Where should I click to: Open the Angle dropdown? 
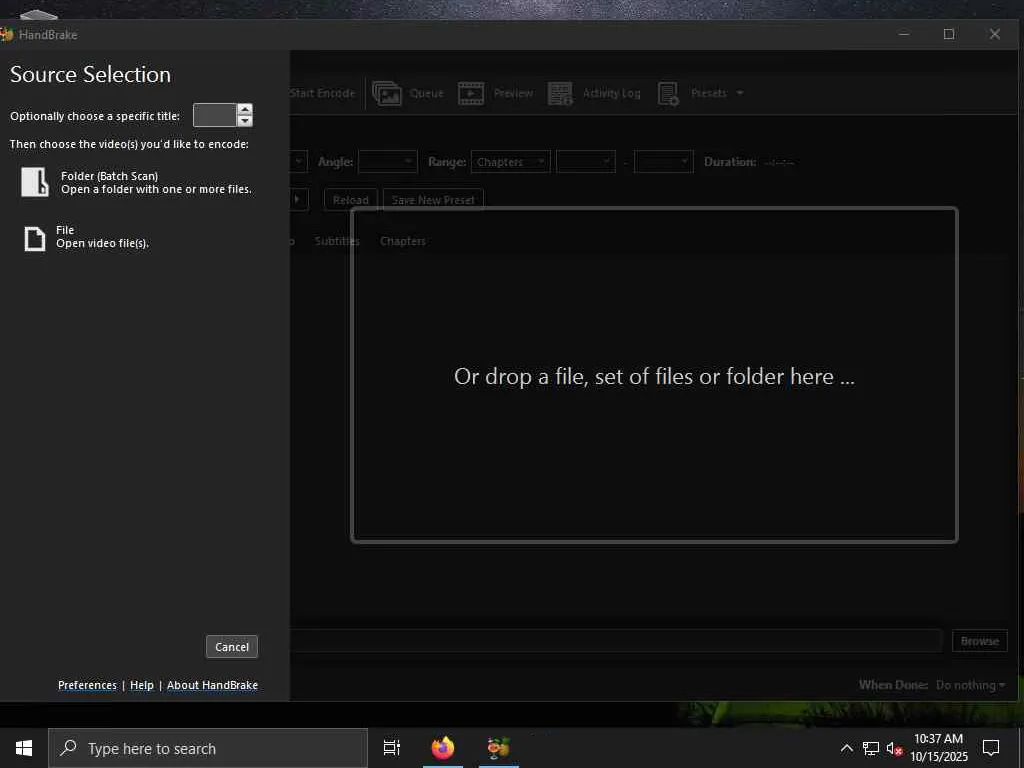388,161
